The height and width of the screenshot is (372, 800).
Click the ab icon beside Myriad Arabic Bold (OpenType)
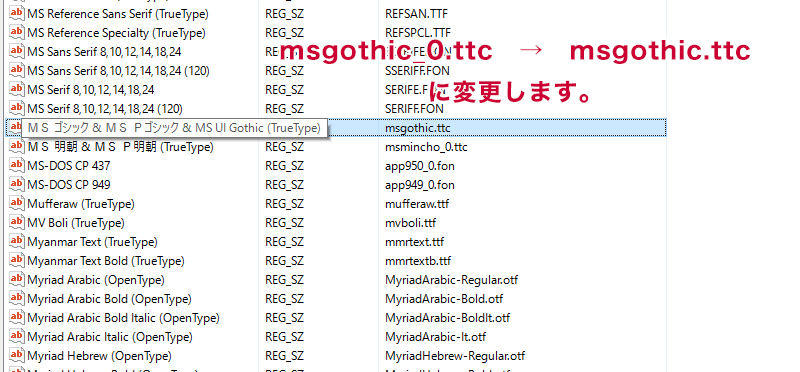[x=17, y=299]
